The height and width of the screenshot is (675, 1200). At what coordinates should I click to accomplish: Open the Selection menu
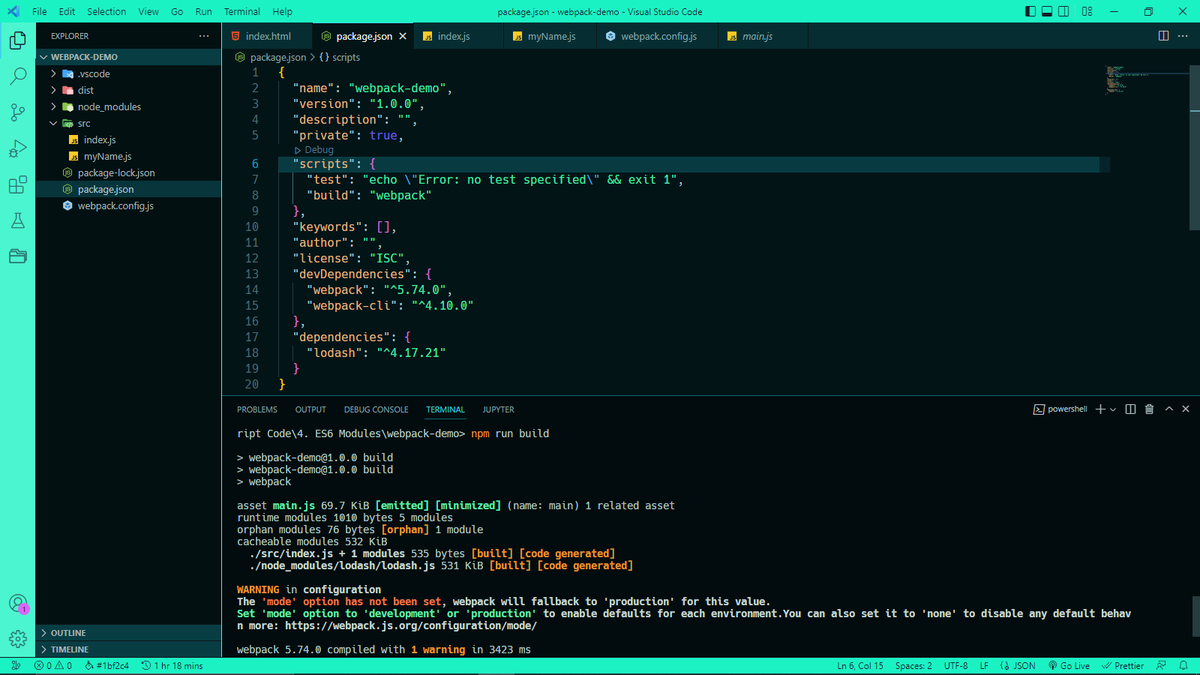click(x=106, y=12)
